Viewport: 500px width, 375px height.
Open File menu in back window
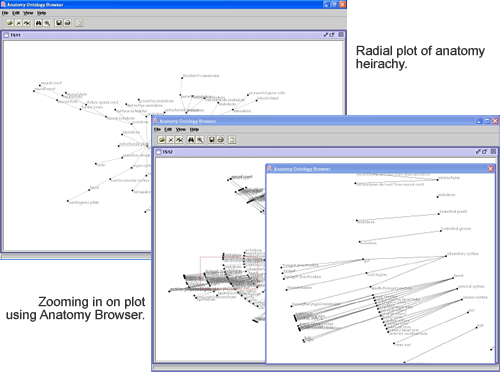click(x=5, y=13)
